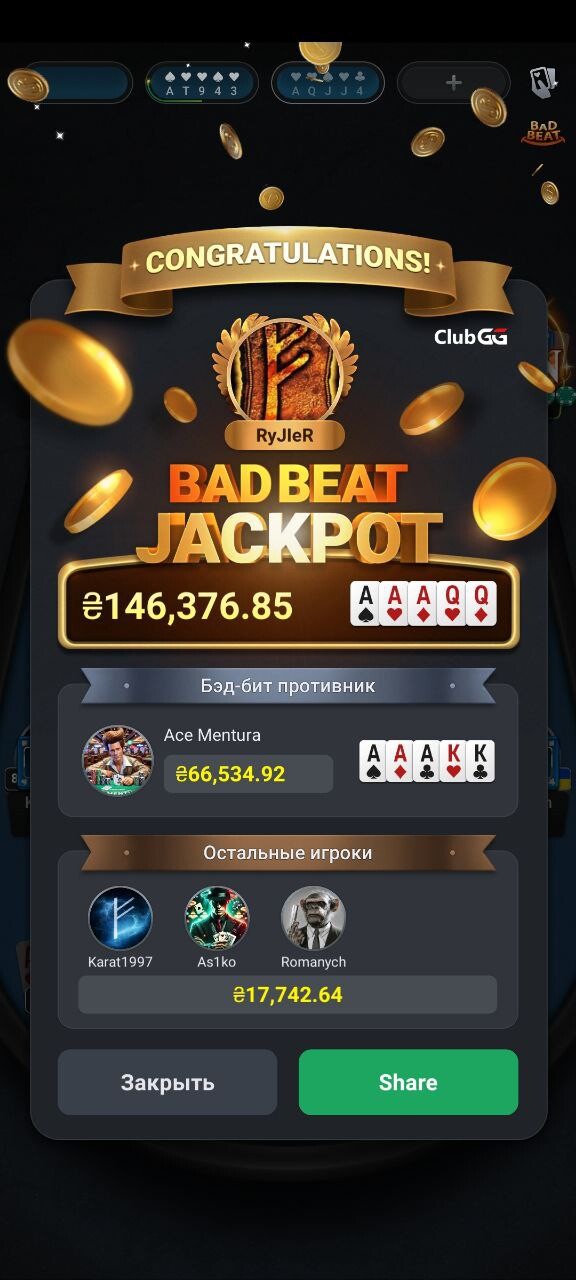Tap the winning hand AAAQQ cards

(423, 604)
